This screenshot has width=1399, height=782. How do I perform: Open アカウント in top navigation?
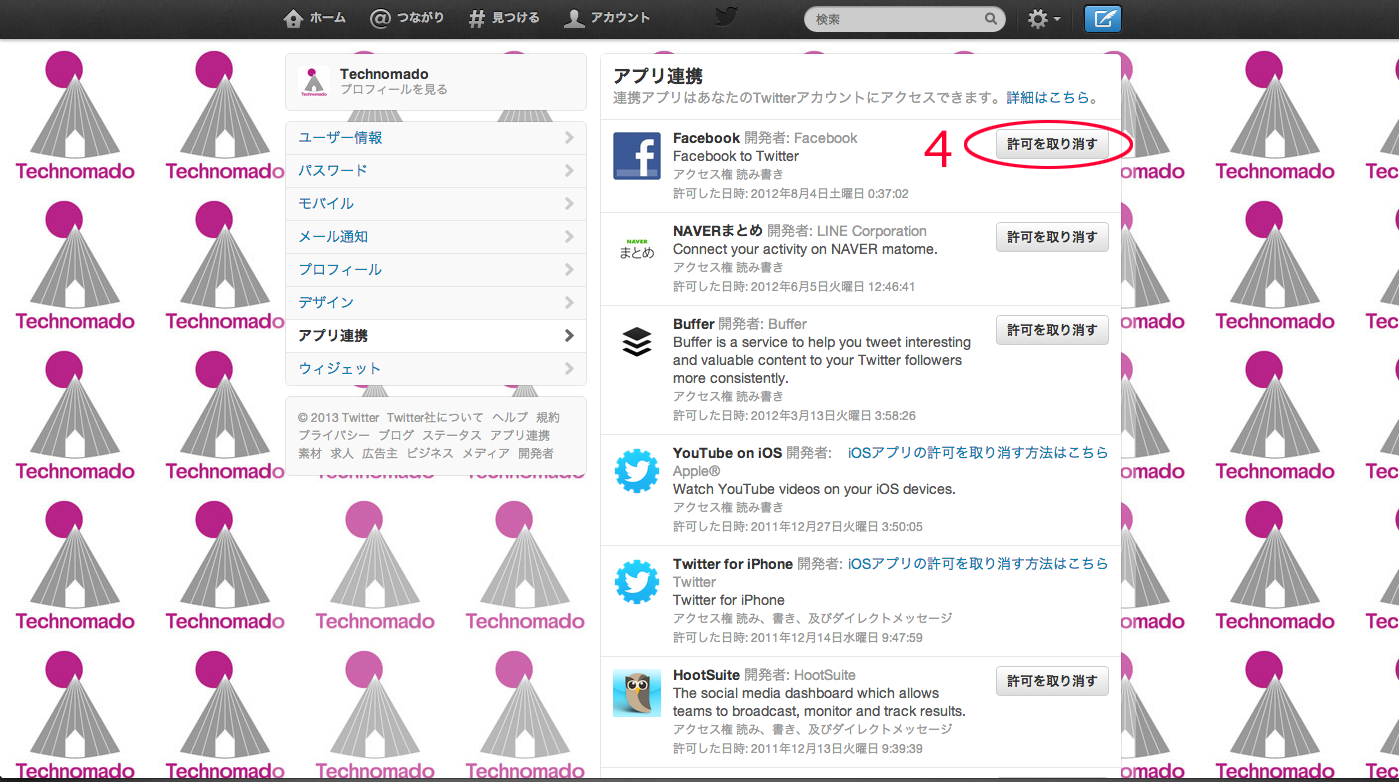coord(607,18)
